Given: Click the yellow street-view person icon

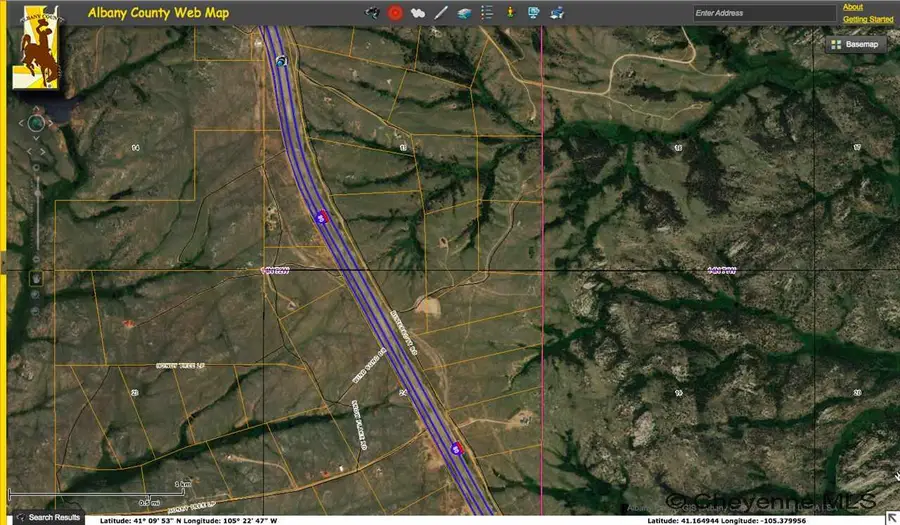Looking at the screenshot, I should click(x=510, y=12).
